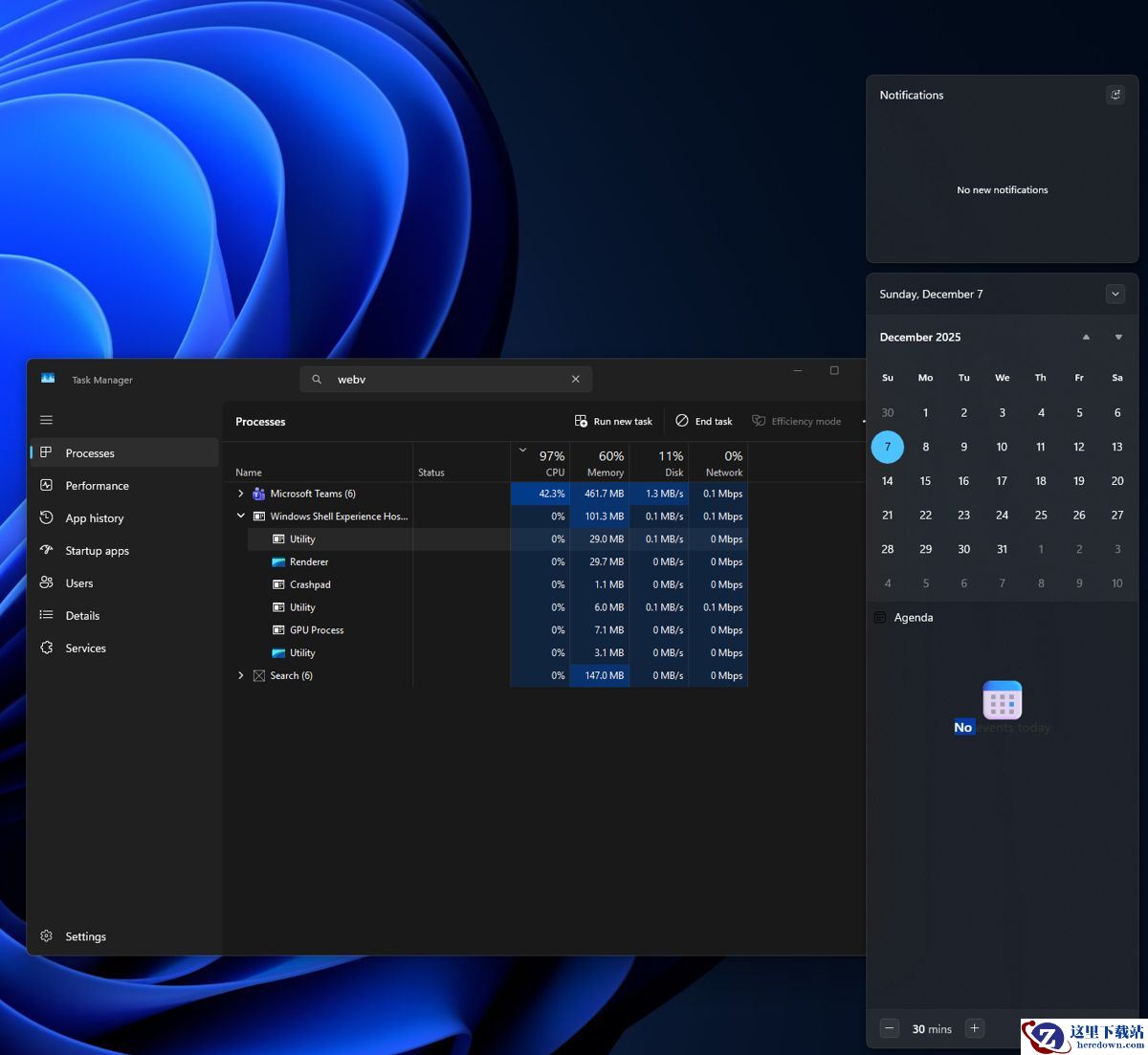Click the Startup apps sidebar icon
Viewport: 1148px width, 1055px height.
tap(46, 551)
